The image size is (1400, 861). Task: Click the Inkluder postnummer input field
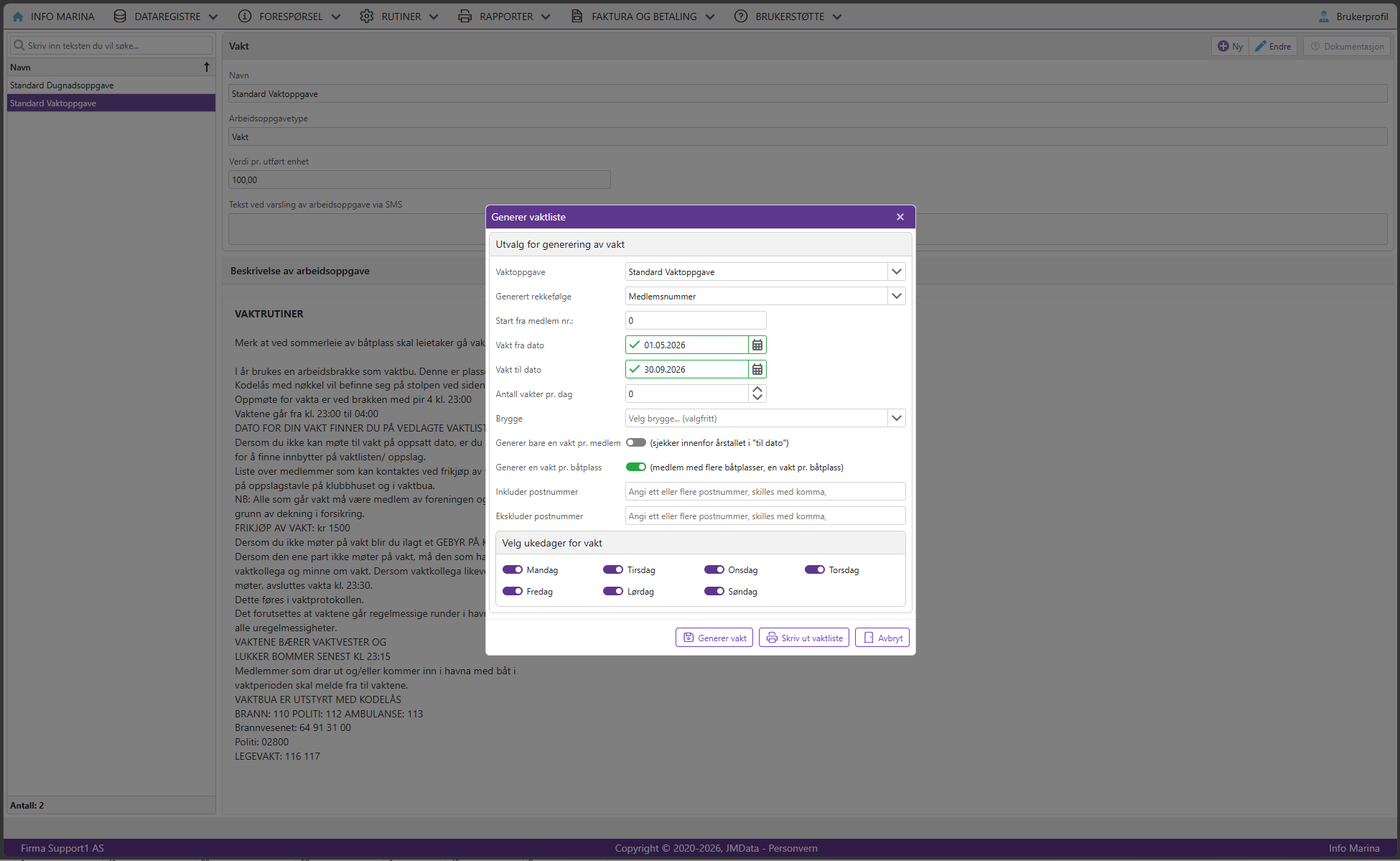(x=765, y=492)
